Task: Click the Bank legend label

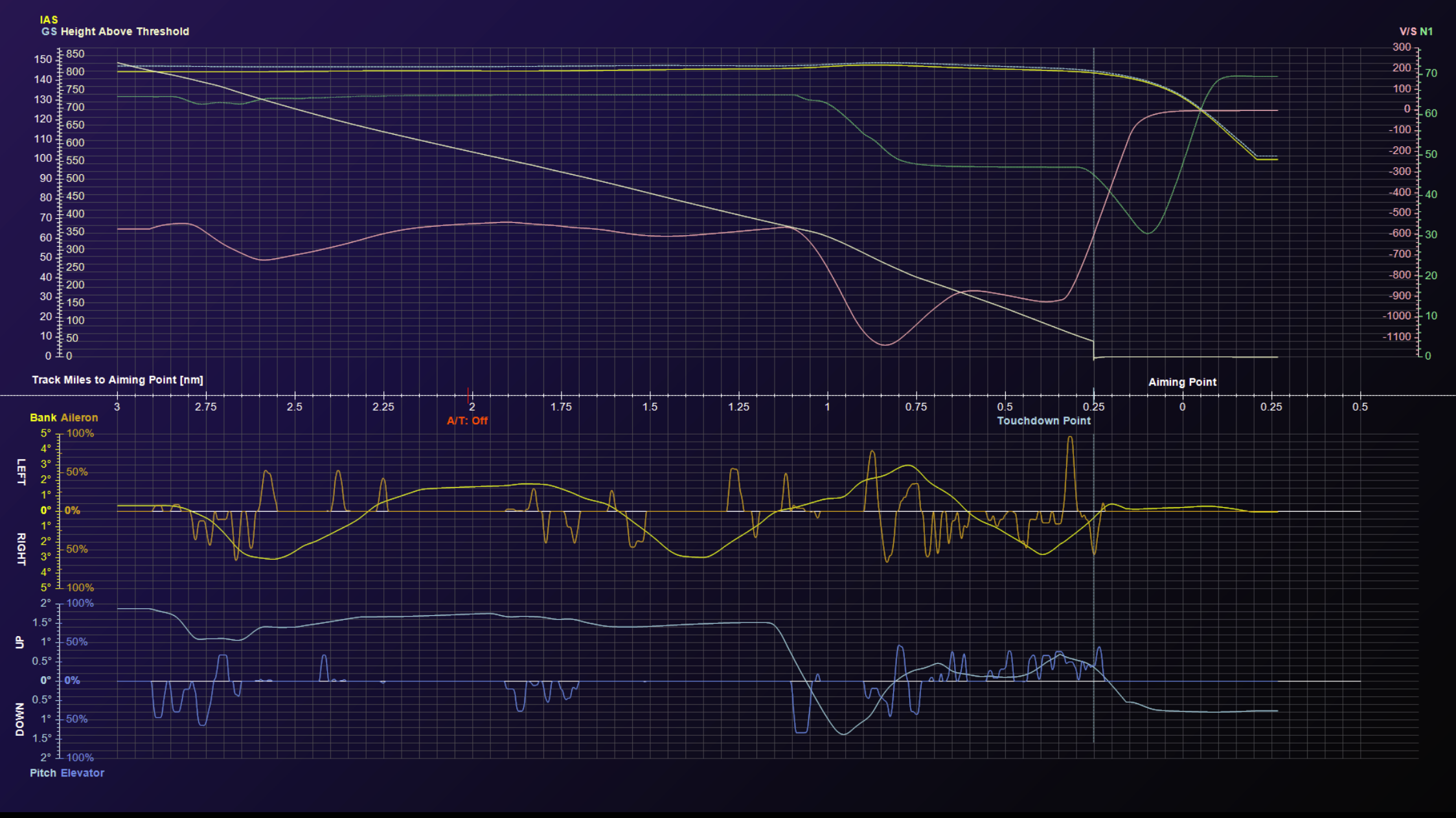Action: 43,418
